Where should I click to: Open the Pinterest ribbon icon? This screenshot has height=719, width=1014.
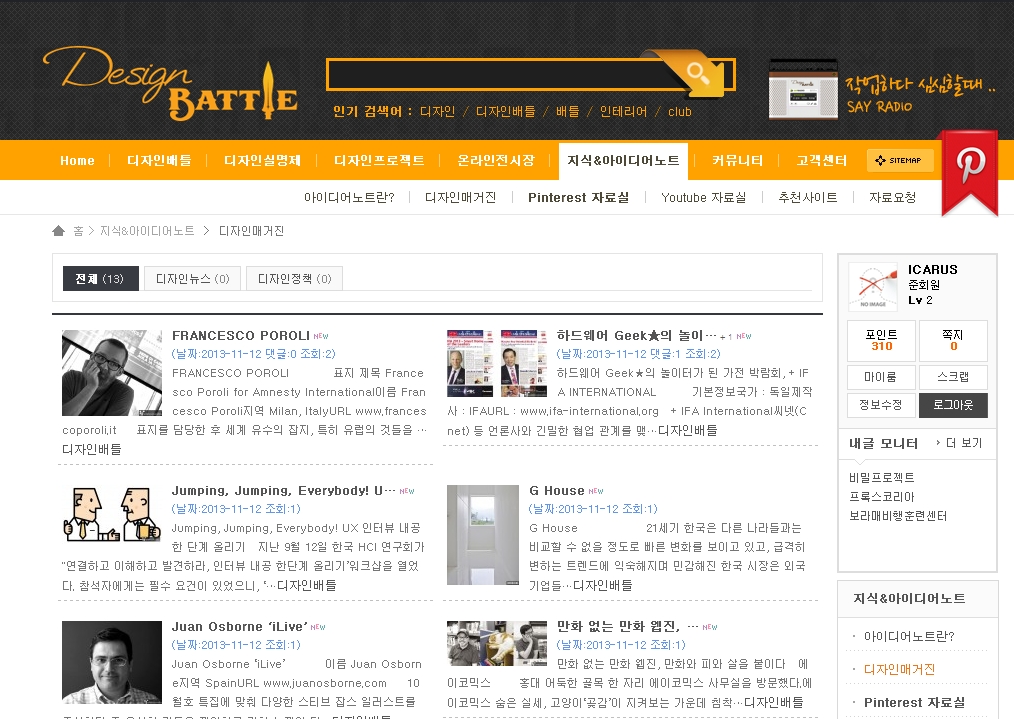(x=968, y=168)
